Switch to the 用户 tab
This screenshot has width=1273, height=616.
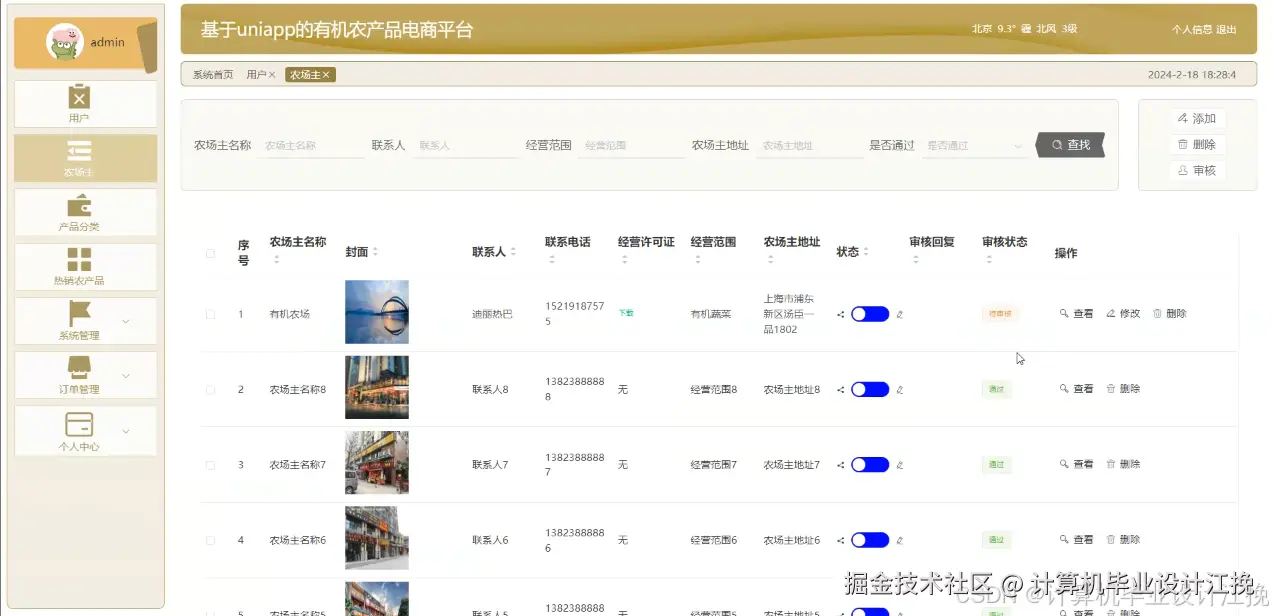point(256,75)
